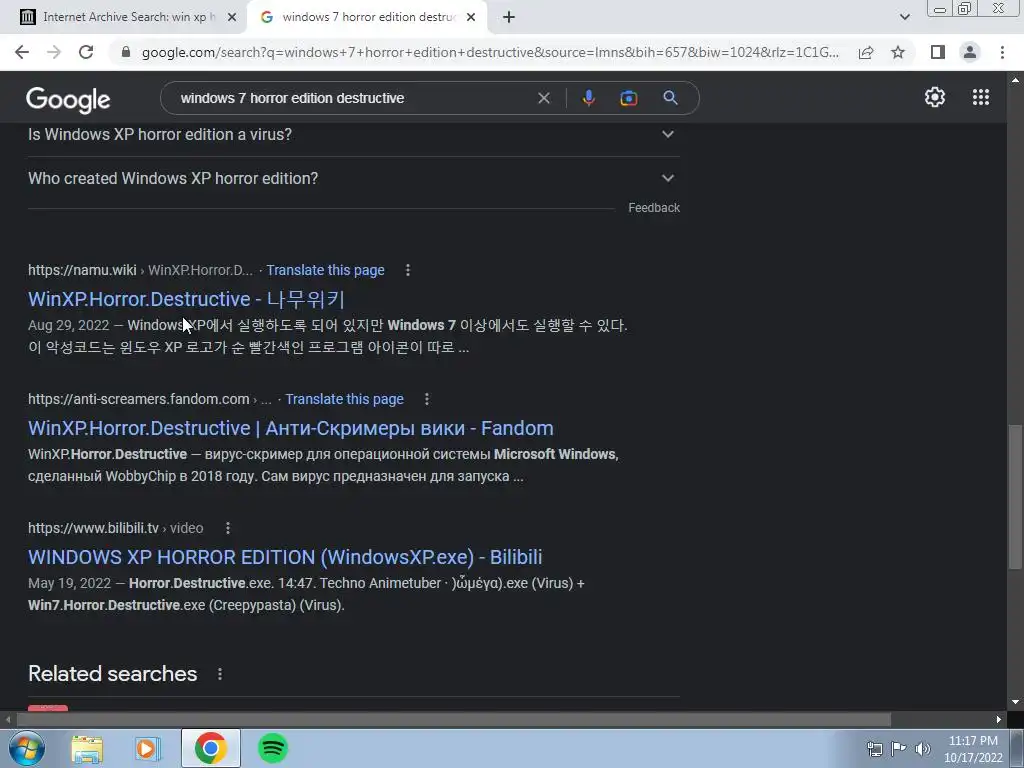1024x768 pixels.
Task: Open a new browser tab
Action: tap(509, 17)
